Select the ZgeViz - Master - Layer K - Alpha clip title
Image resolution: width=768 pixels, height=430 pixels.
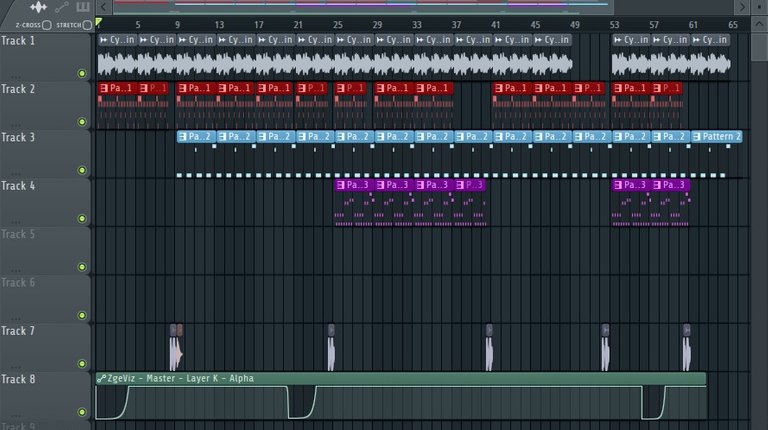click(181, 378)
